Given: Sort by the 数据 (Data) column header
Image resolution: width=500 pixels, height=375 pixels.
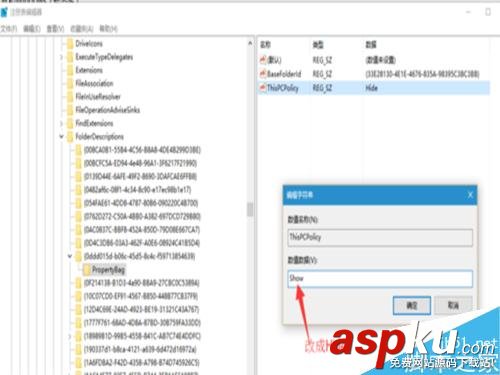Looking at the screenshot, I should 371,44.
